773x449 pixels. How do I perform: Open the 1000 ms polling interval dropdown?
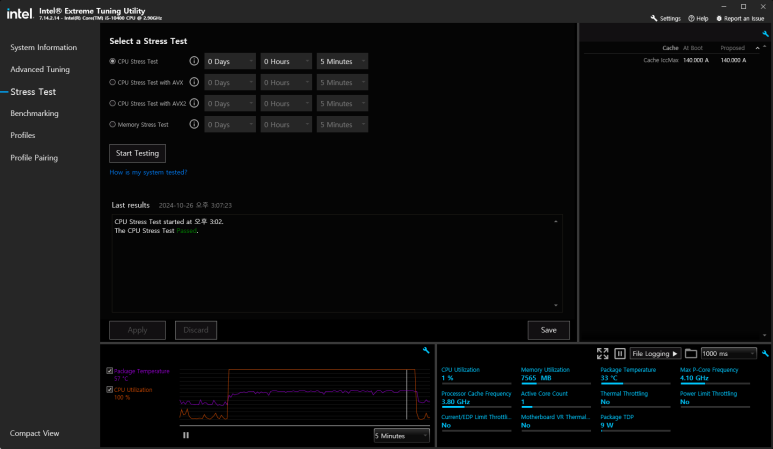pyautogui.click(x=728, y=353)
